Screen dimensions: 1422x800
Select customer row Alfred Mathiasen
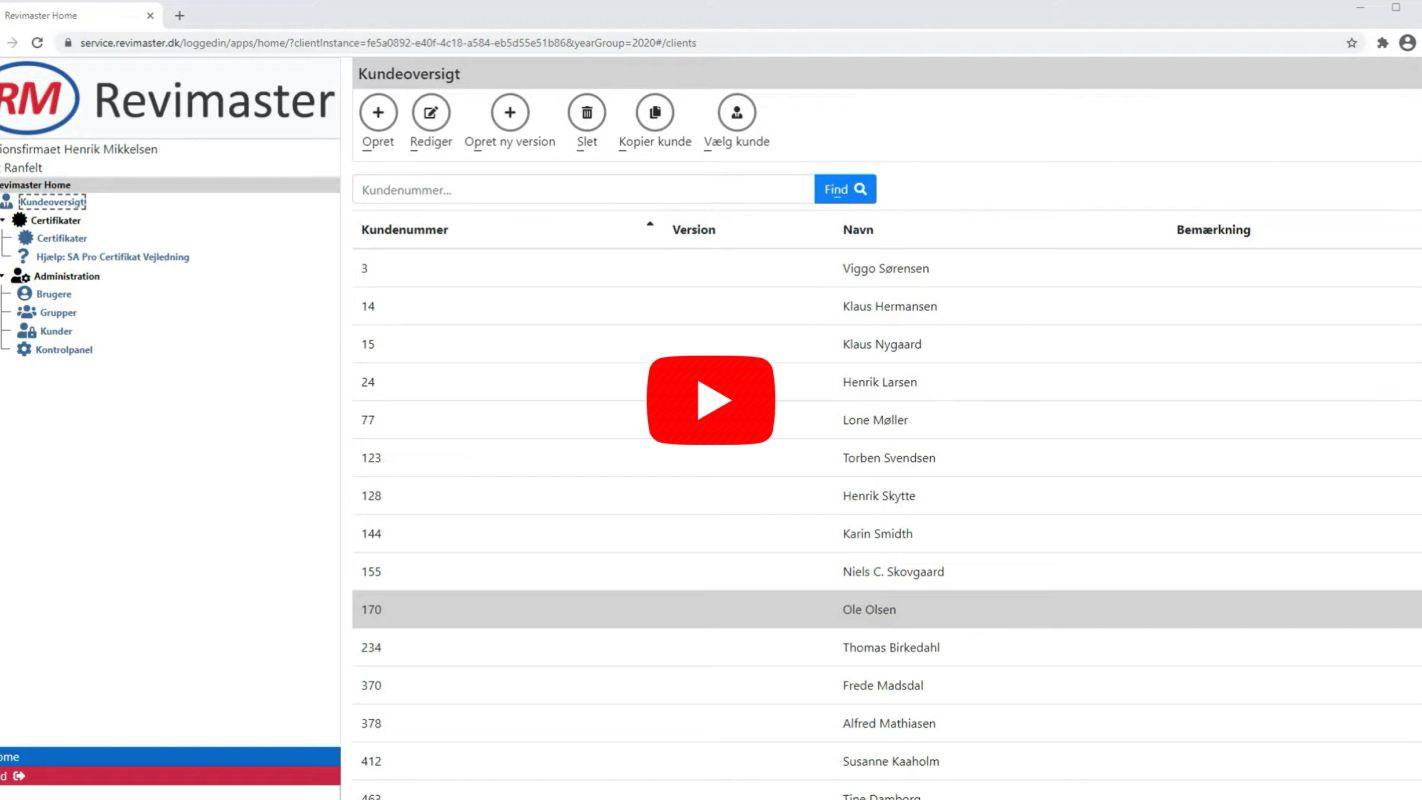point(887,724)
